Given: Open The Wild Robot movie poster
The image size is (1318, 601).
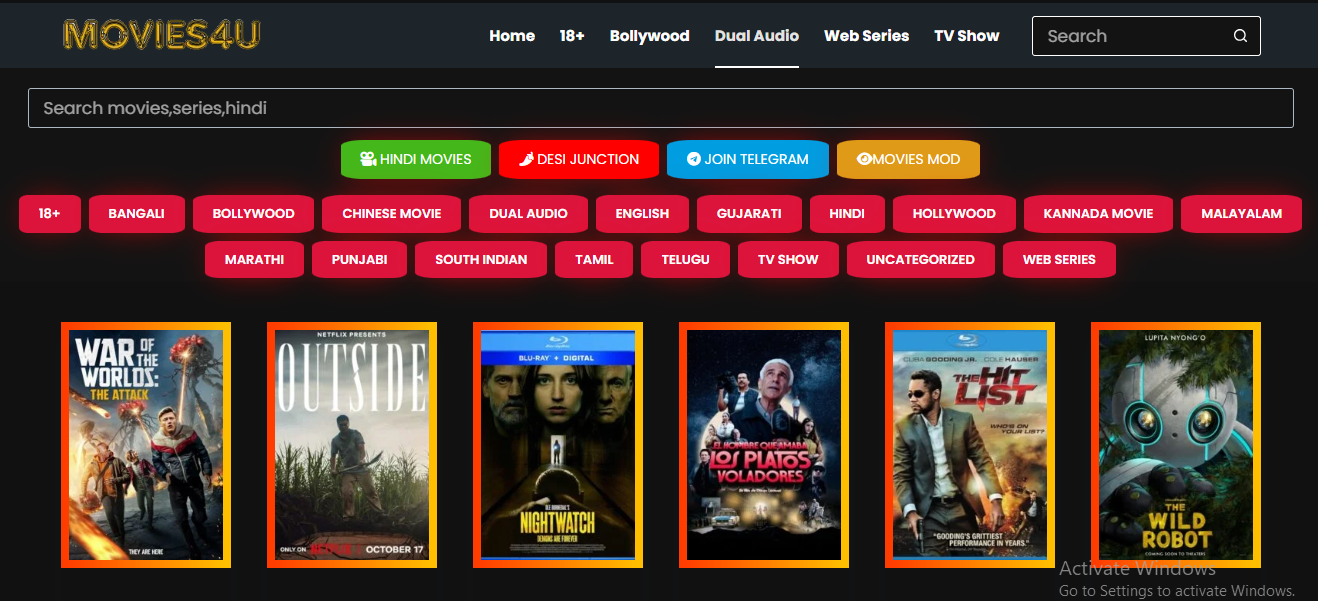Looking at the screenshot, I should (x=1176, y=445).
